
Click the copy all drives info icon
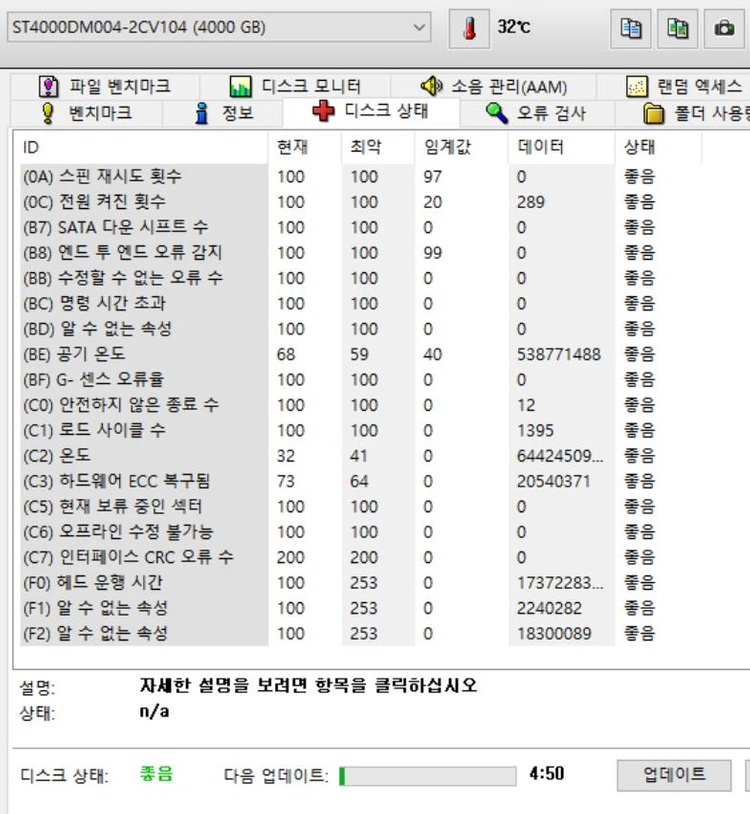(x=677, y=28)
